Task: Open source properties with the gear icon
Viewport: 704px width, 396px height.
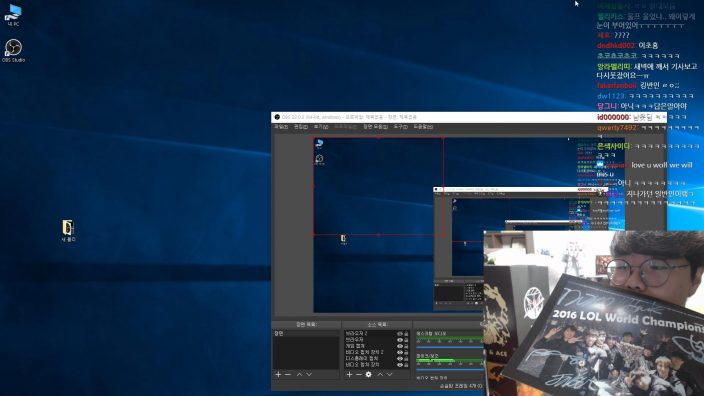Action: tap(368, 374)
